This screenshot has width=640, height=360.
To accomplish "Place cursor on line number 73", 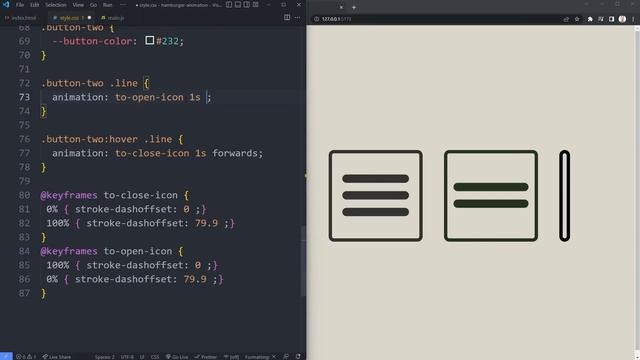I will [24, 97].
